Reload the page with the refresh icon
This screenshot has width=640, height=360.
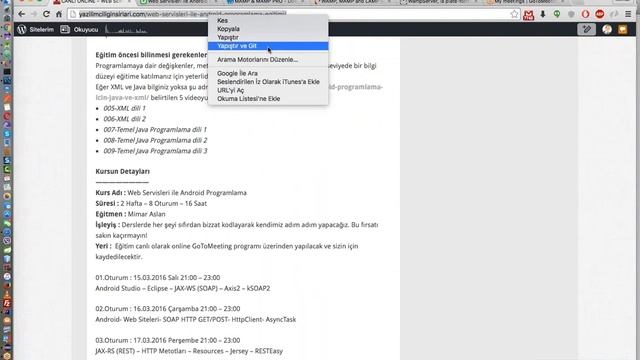47,14
